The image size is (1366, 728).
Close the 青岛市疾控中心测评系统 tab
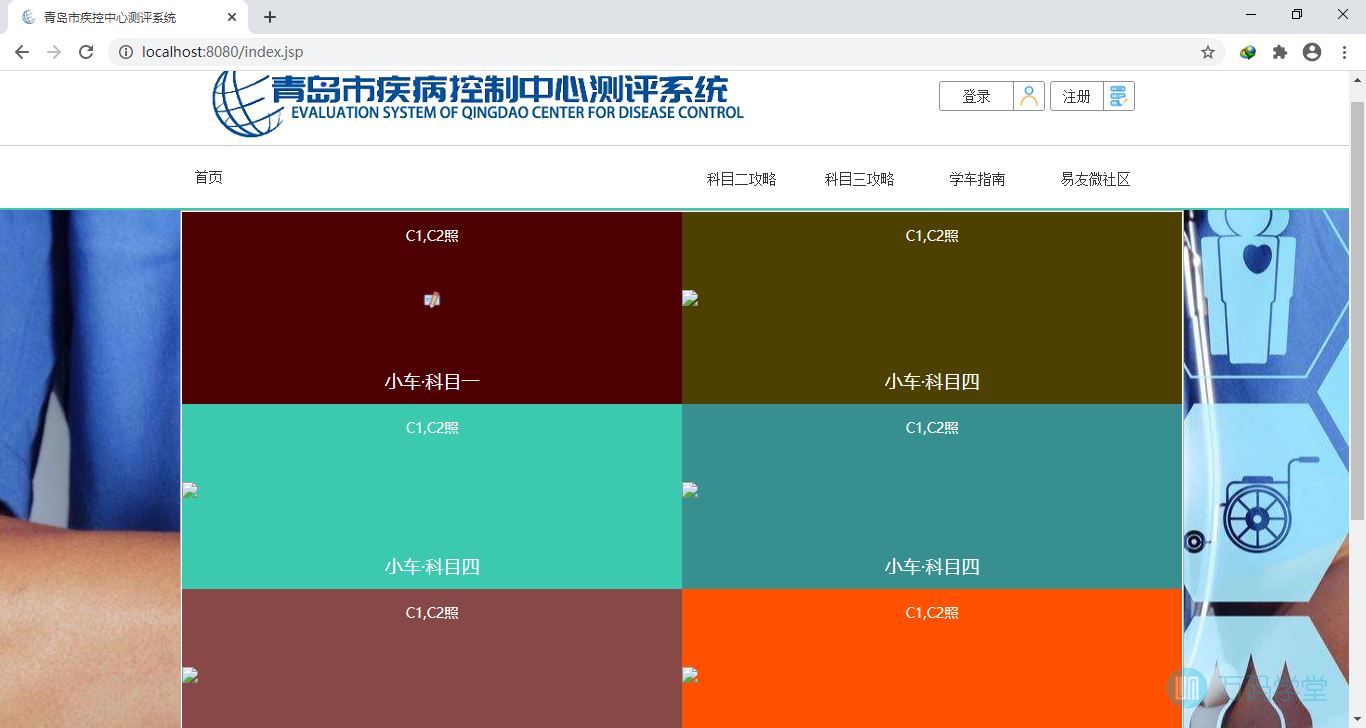click(x=232, y=17)
